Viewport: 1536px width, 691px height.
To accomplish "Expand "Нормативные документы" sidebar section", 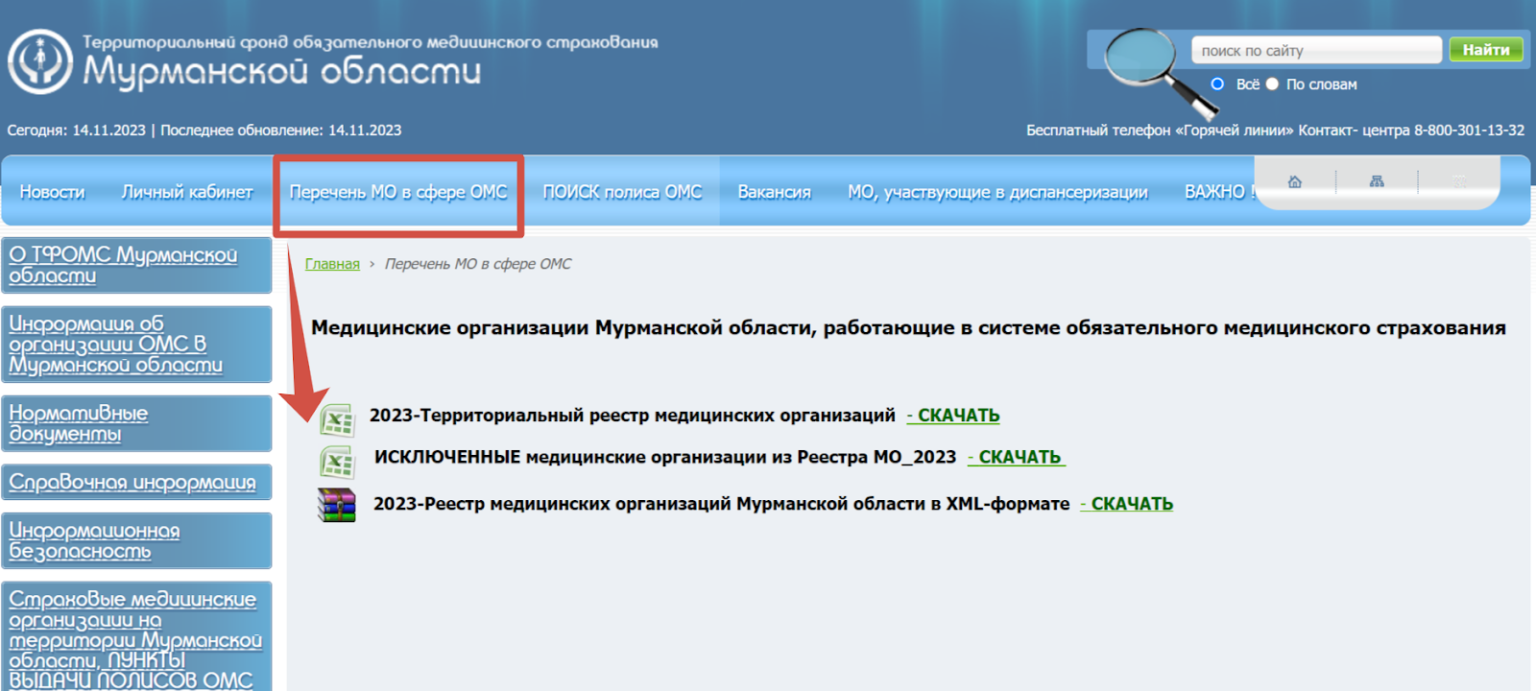I will click(78, 424).
